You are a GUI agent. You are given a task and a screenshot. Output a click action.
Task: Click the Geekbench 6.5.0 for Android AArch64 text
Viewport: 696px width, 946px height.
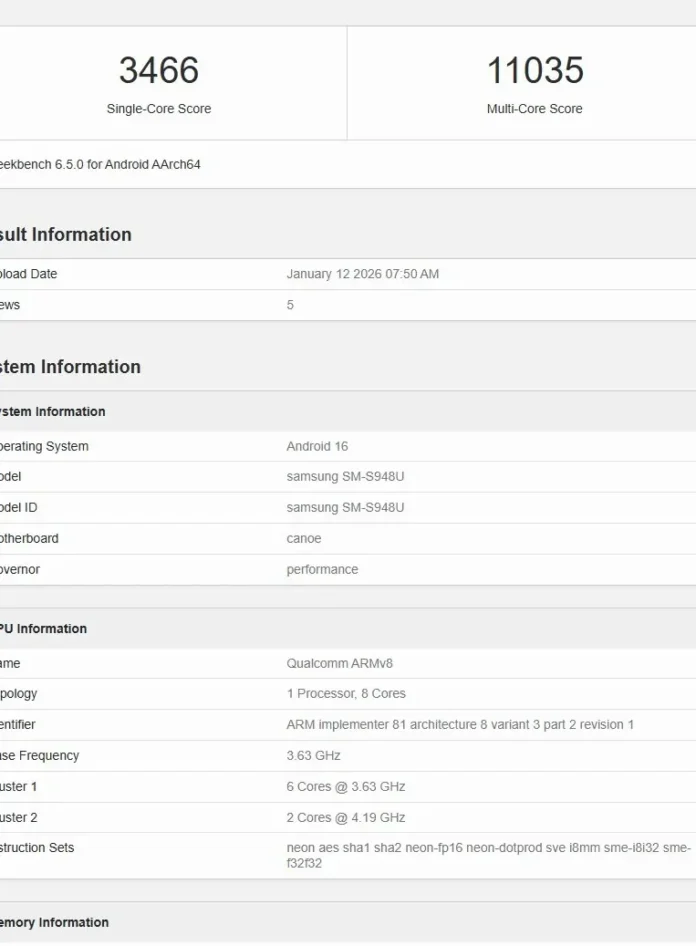point(100,164)
